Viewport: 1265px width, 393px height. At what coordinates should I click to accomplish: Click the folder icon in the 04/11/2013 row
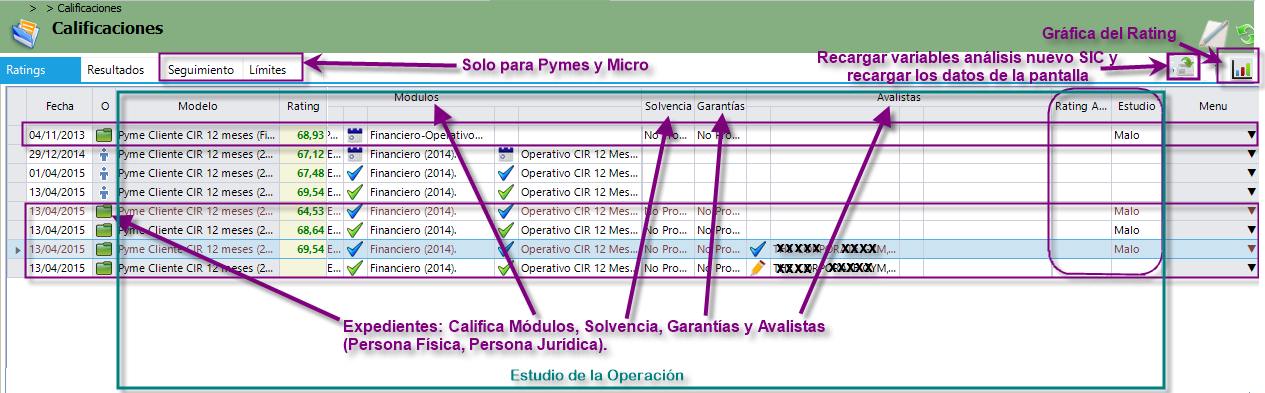105,135
